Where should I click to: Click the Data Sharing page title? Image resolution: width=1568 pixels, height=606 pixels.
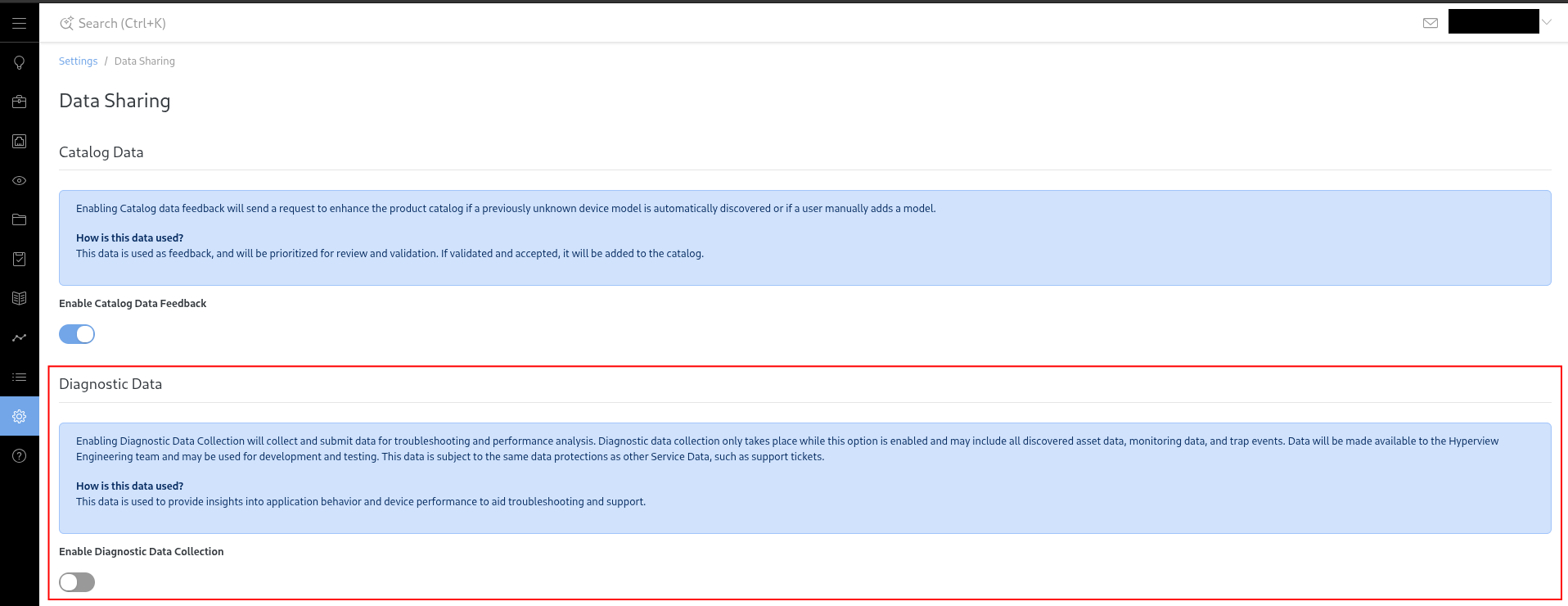(x=115, y=101)
